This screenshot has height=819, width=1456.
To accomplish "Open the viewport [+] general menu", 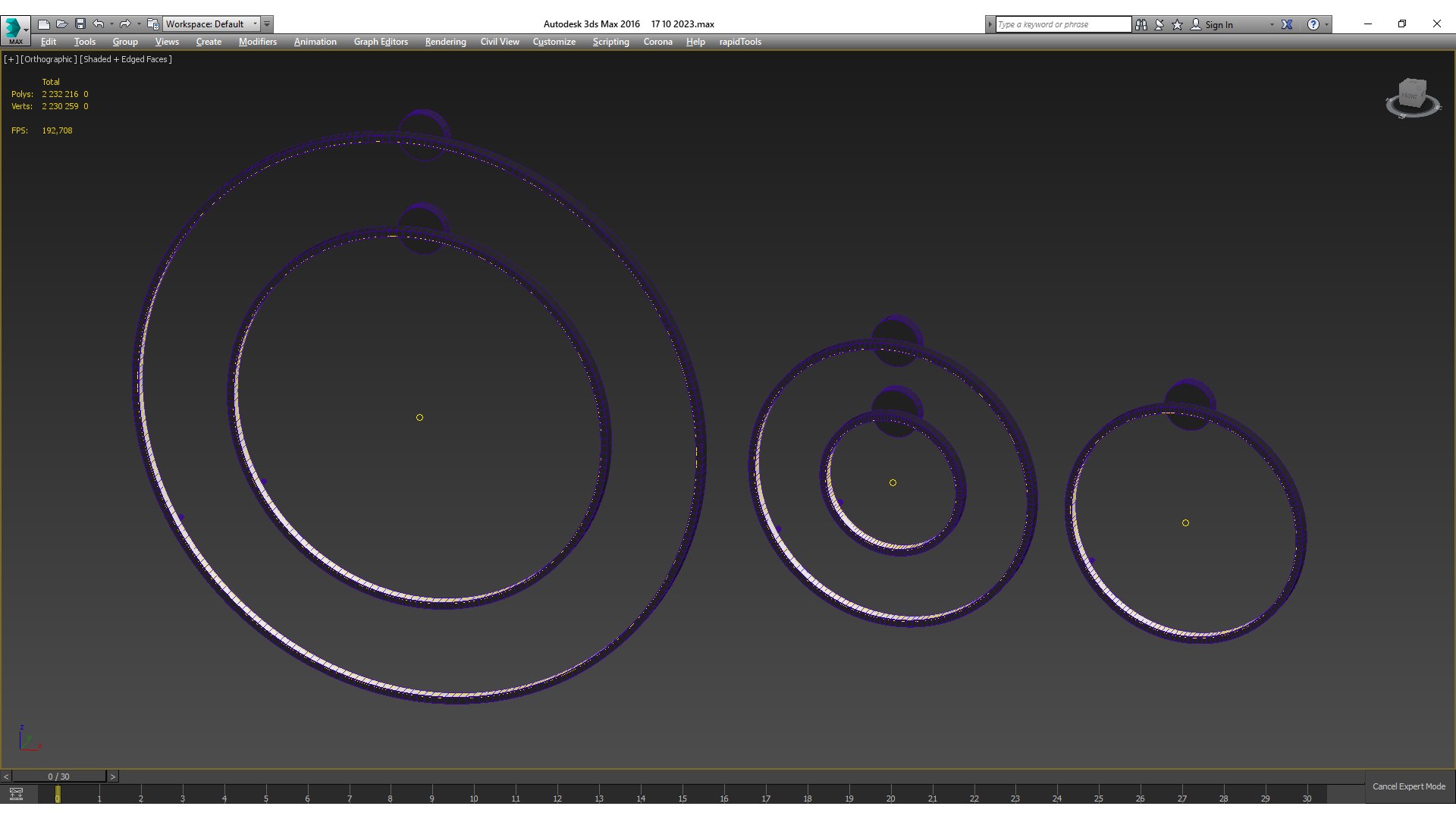I will pyautogui.click(x=11, y=59).
